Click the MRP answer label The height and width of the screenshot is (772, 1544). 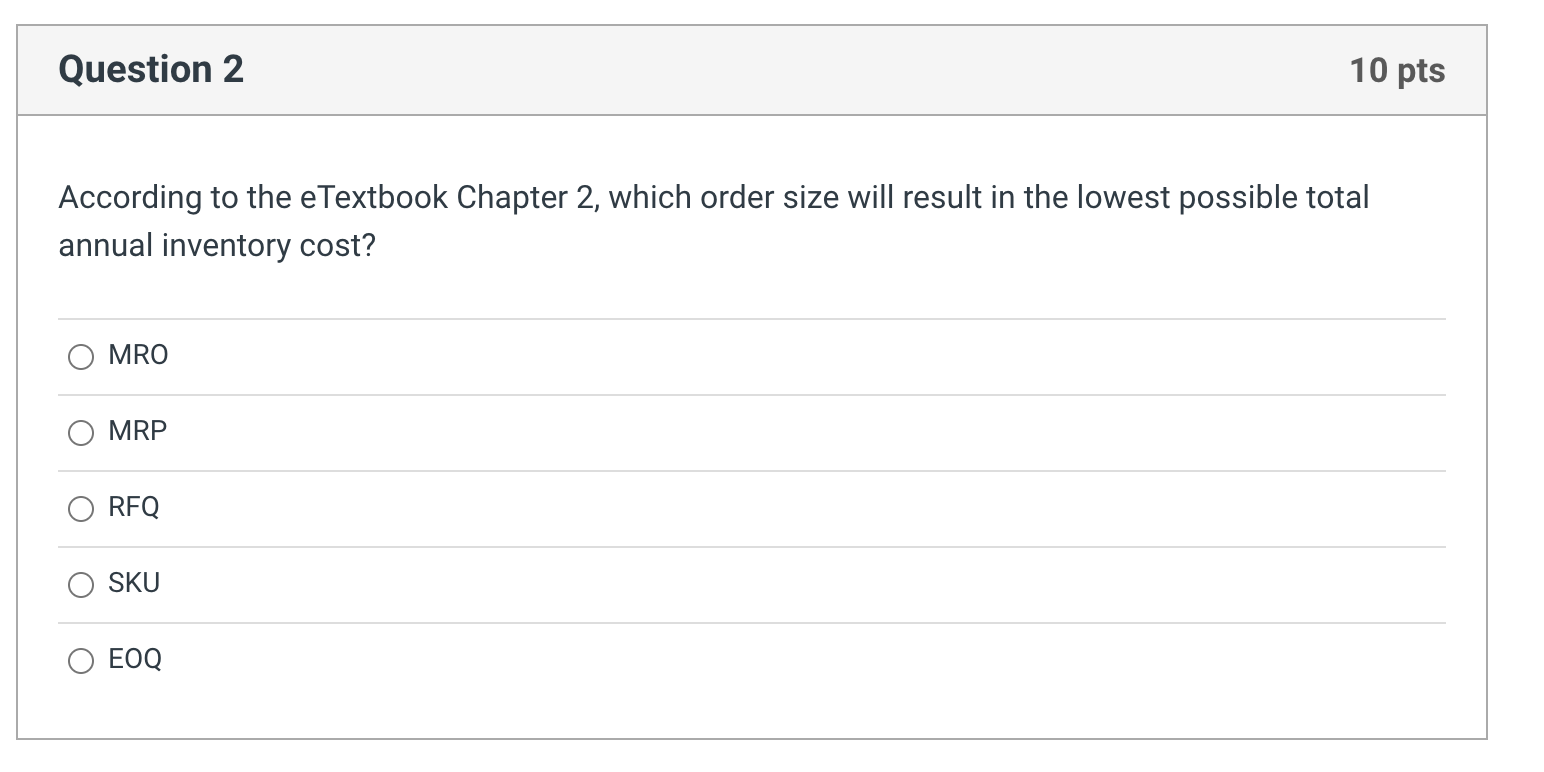click(137, 432)
